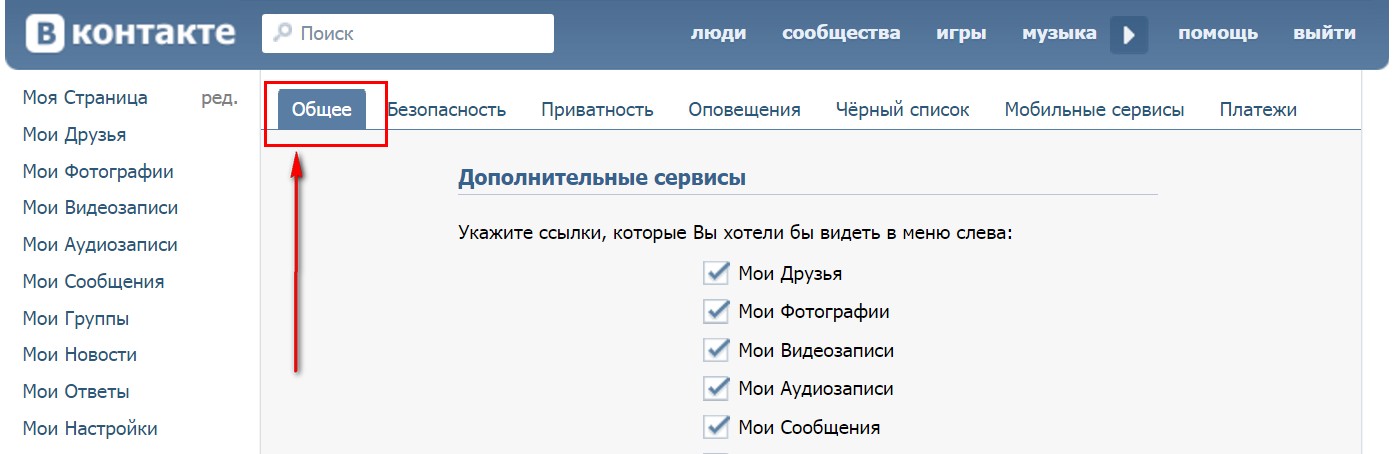Open Мои Настройки in left menu
The image size is (1400, 454).
pyautogui.click(x=90, y=429)
